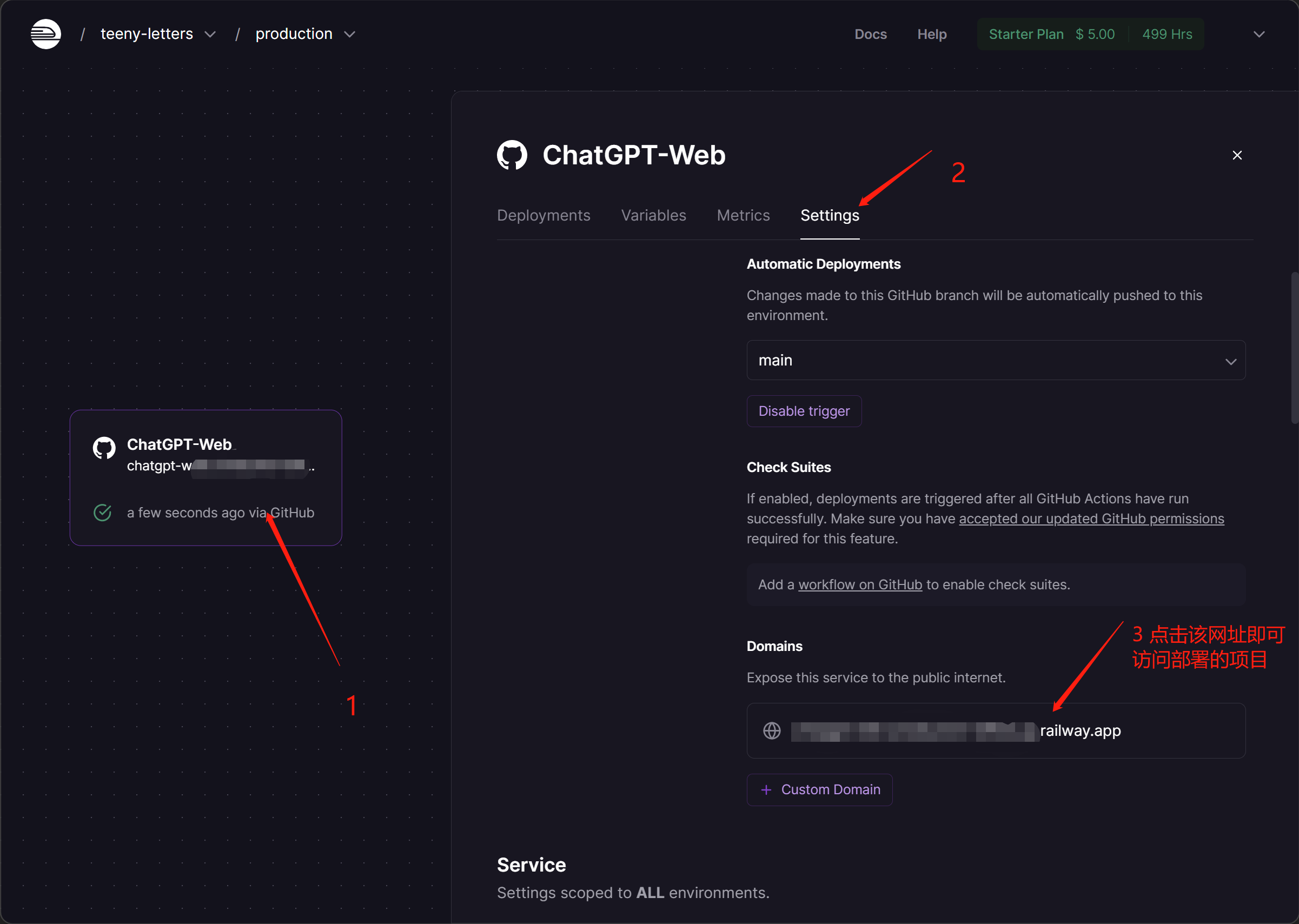Click 'Settings scoped to ALL environments.' text

click(633, 893)
